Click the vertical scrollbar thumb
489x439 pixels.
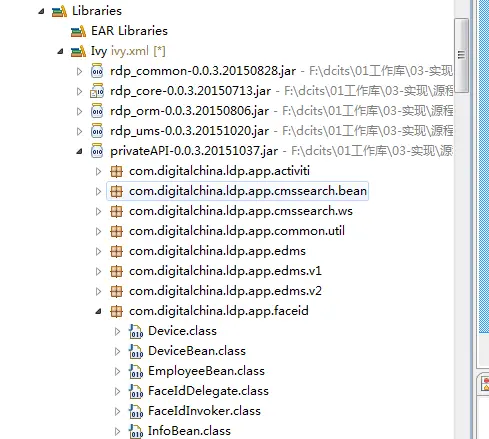point(461,55)
